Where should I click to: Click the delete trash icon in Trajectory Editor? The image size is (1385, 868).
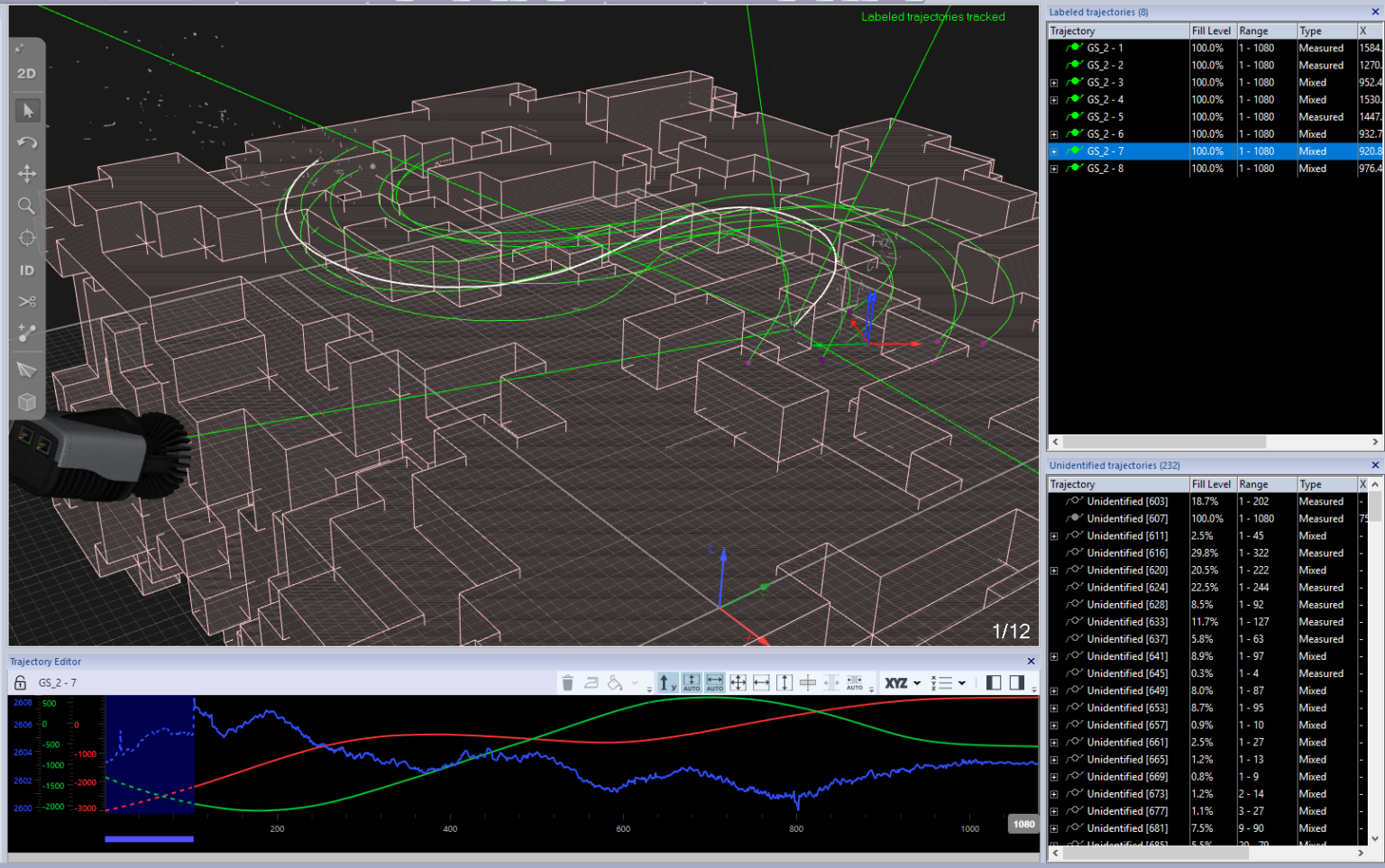567,683
